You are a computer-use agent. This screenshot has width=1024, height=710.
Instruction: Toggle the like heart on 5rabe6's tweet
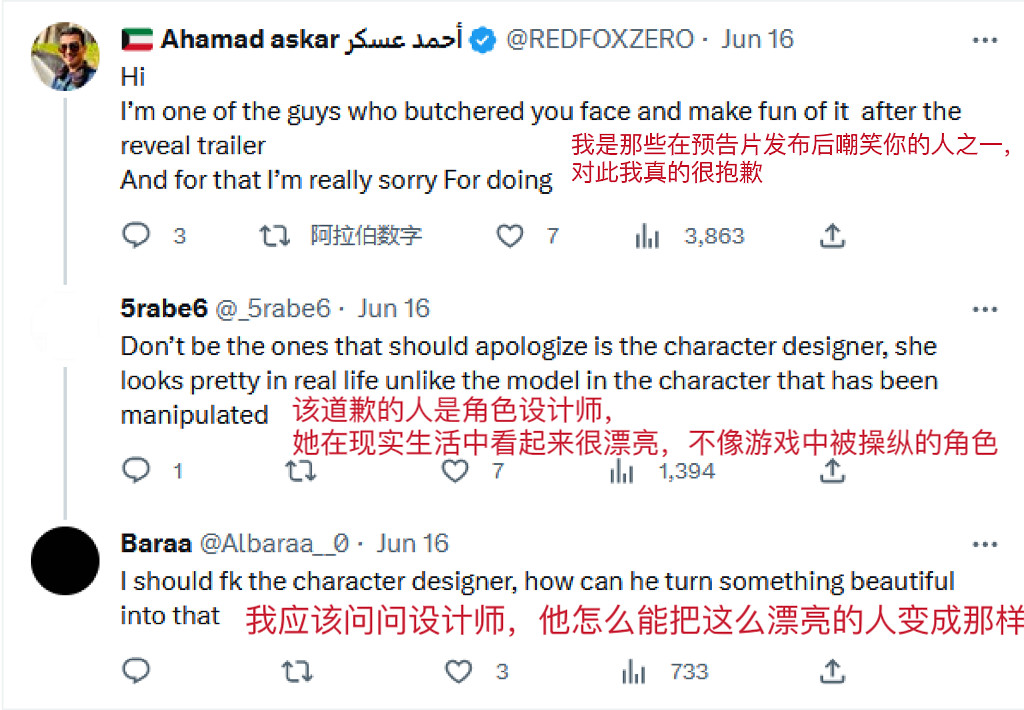click(x=455, y=470)
